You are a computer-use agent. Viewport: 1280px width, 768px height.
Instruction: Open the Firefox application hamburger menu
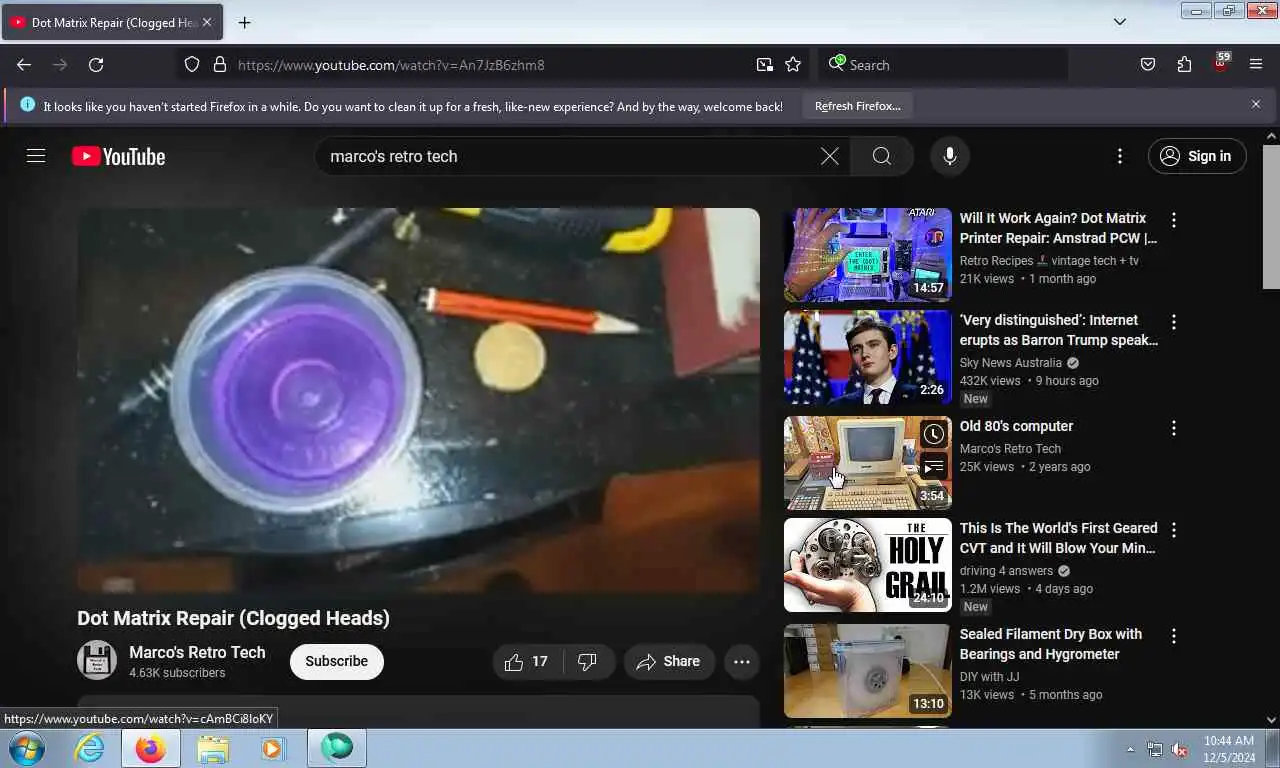tap(1256, 65)
